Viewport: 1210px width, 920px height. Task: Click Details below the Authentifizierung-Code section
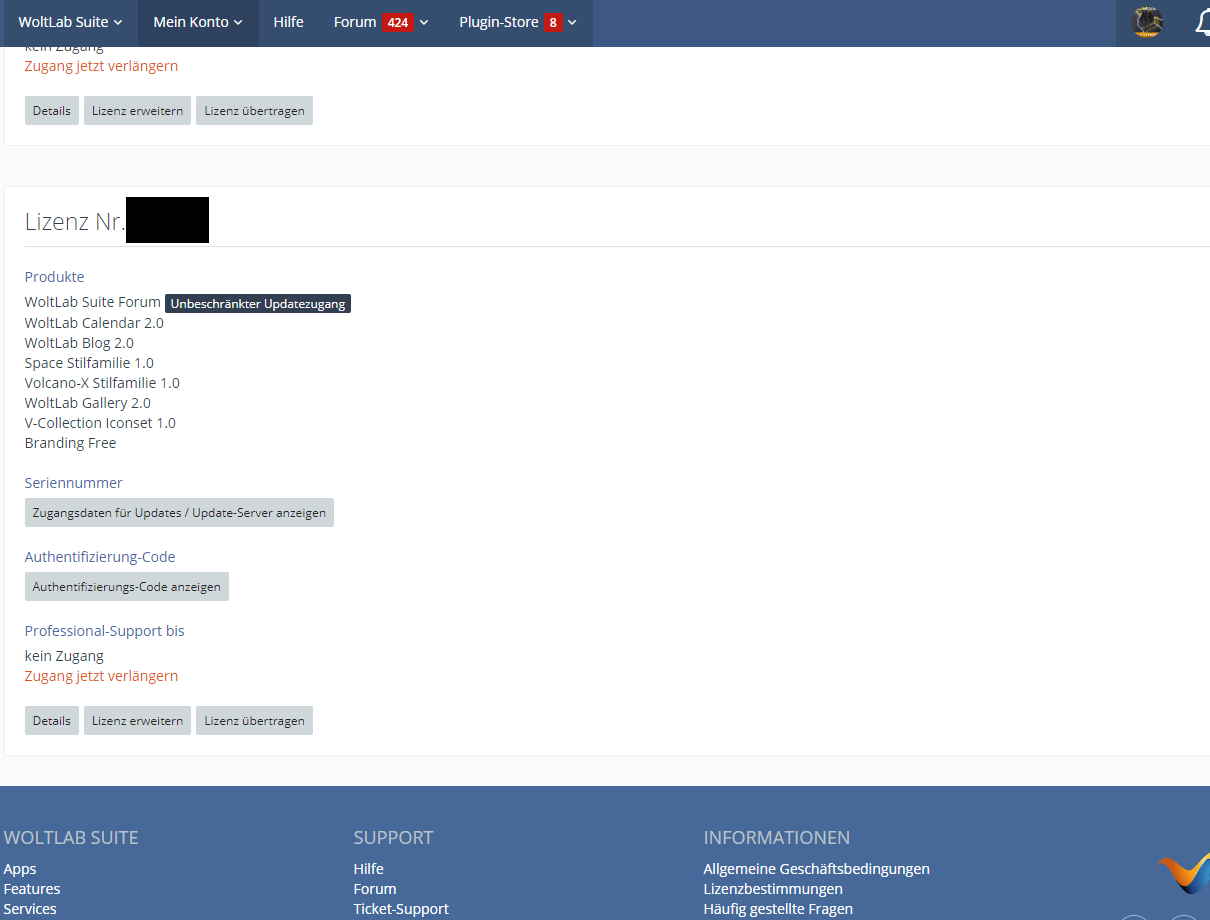click(x=51, y=721)
